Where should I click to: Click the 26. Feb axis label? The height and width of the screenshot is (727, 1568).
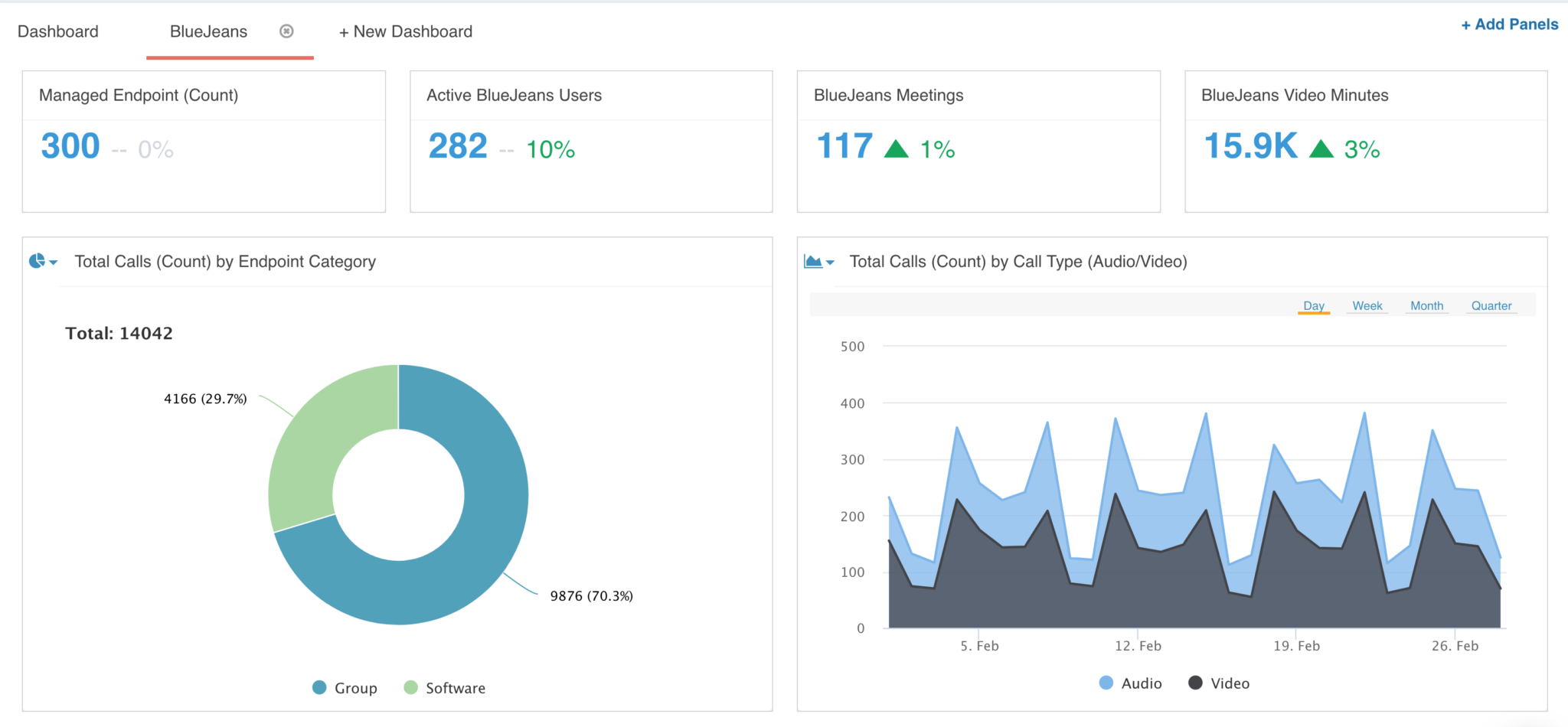(1455, 646)
